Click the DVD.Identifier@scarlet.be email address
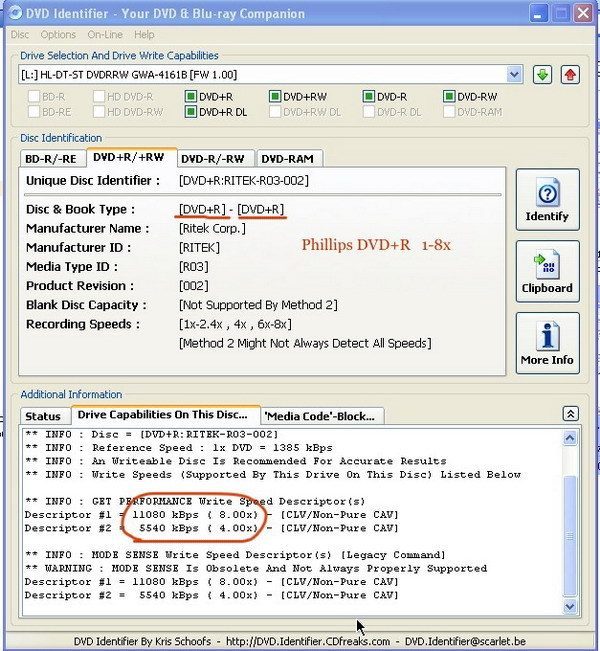Image resolution: width=600 pixels, height=651 pixels. click(465, 641)
